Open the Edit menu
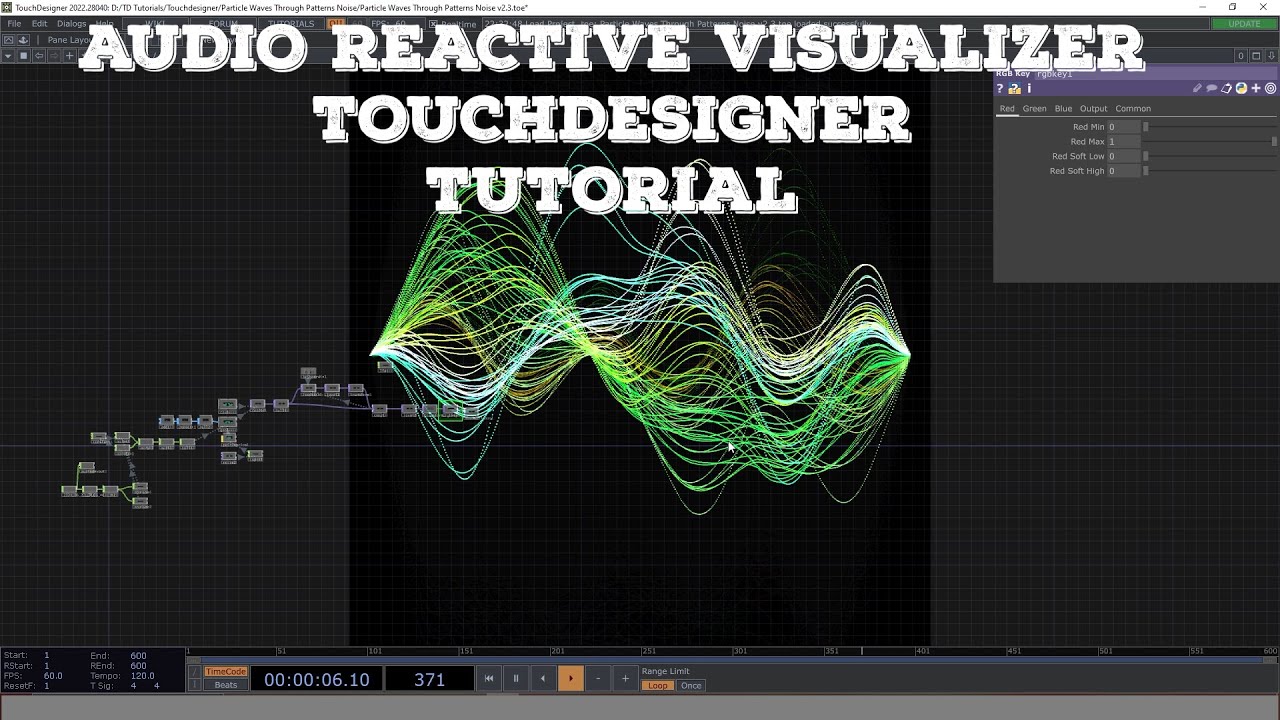Screen dimensions: 1280x720 [39, 24]
